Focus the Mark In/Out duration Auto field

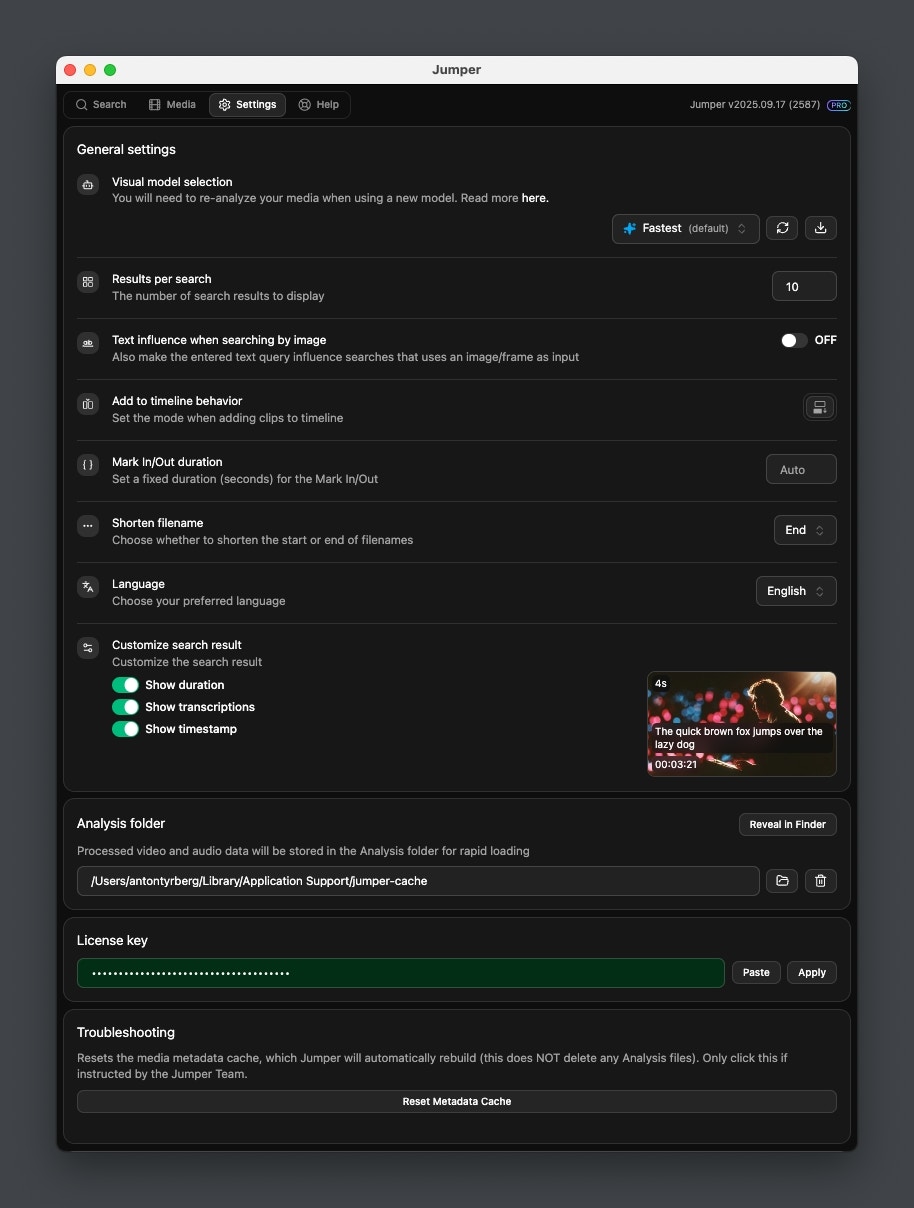pyautogui.click(x=801, y=469)
